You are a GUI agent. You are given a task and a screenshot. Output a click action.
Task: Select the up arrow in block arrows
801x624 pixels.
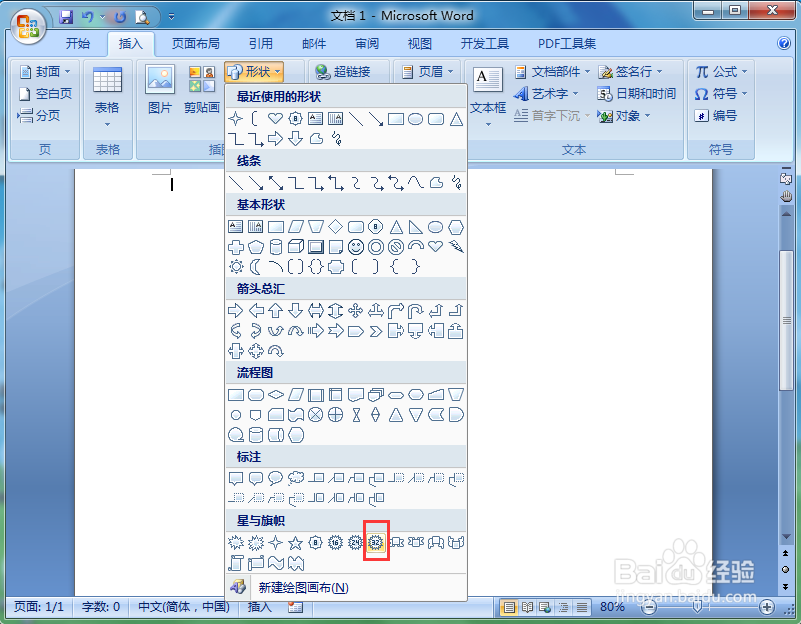(276, 310)
